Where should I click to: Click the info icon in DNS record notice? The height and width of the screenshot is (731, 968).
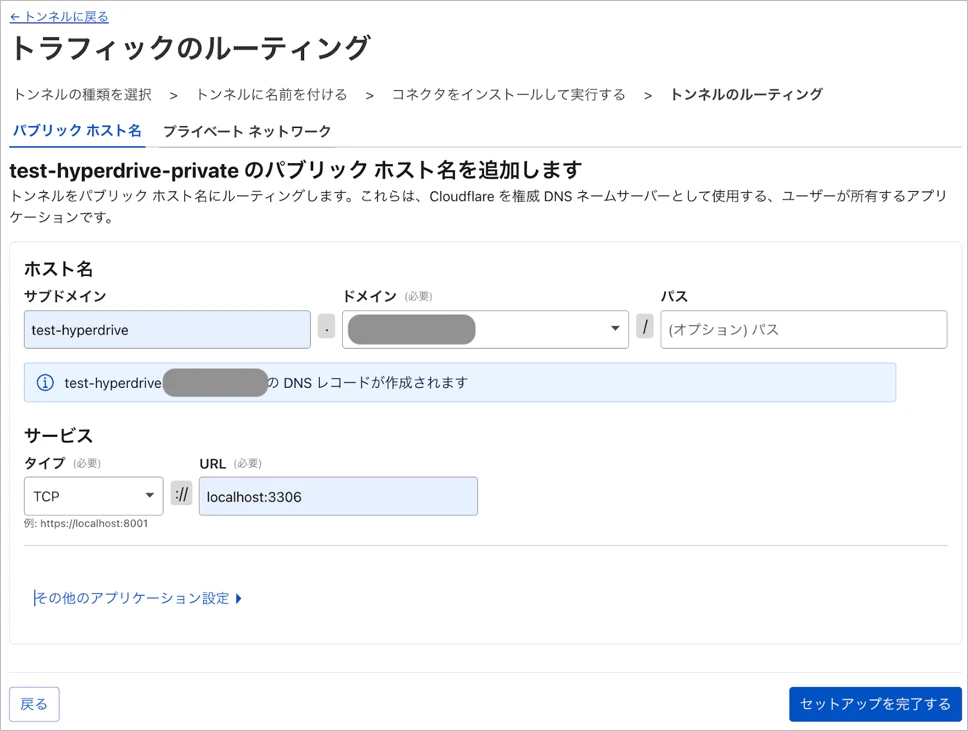[45, 383]
